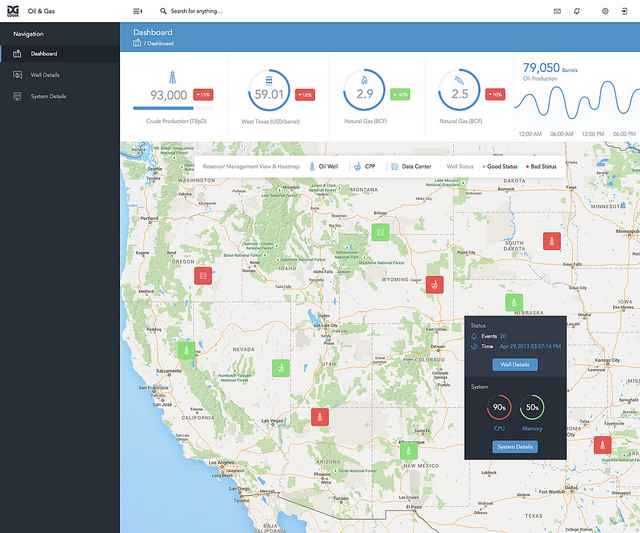640x533 pixels.
Task: Click the 50% Memory gauge
Action: pos(532,407)
